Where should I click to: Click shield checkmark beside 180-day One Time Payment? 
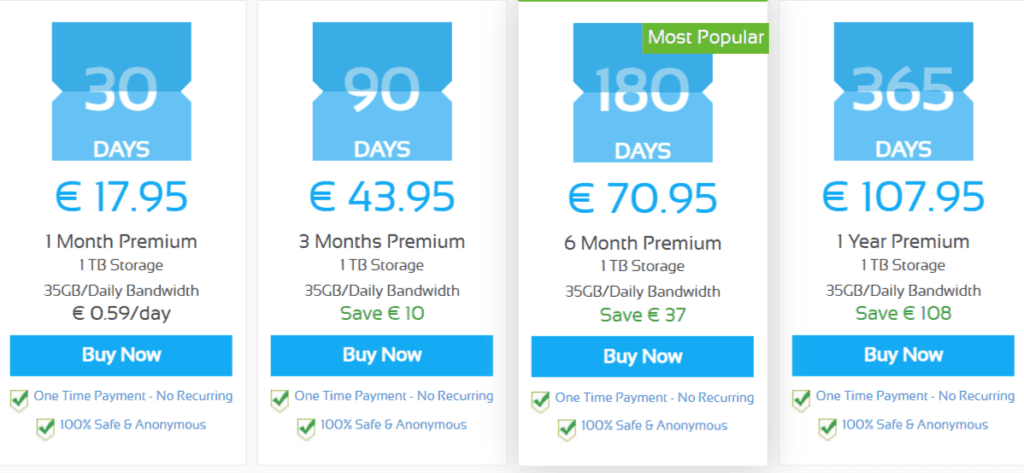coord(540,400)
